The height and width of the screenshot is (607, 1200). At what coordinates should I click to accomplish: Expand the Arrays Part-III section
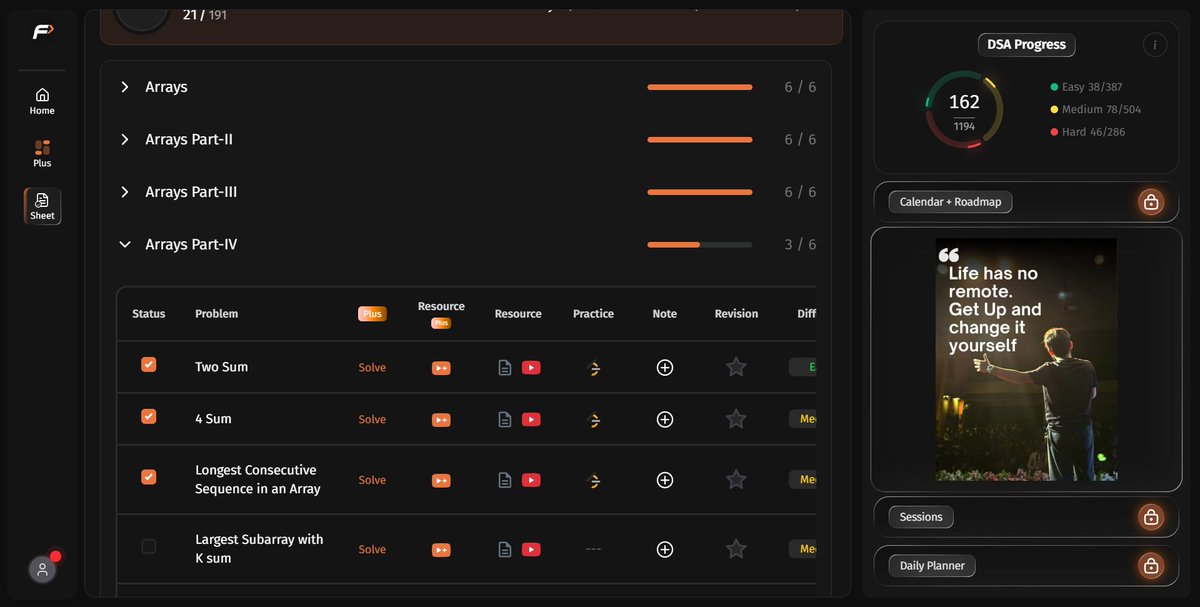click(125, 192)
